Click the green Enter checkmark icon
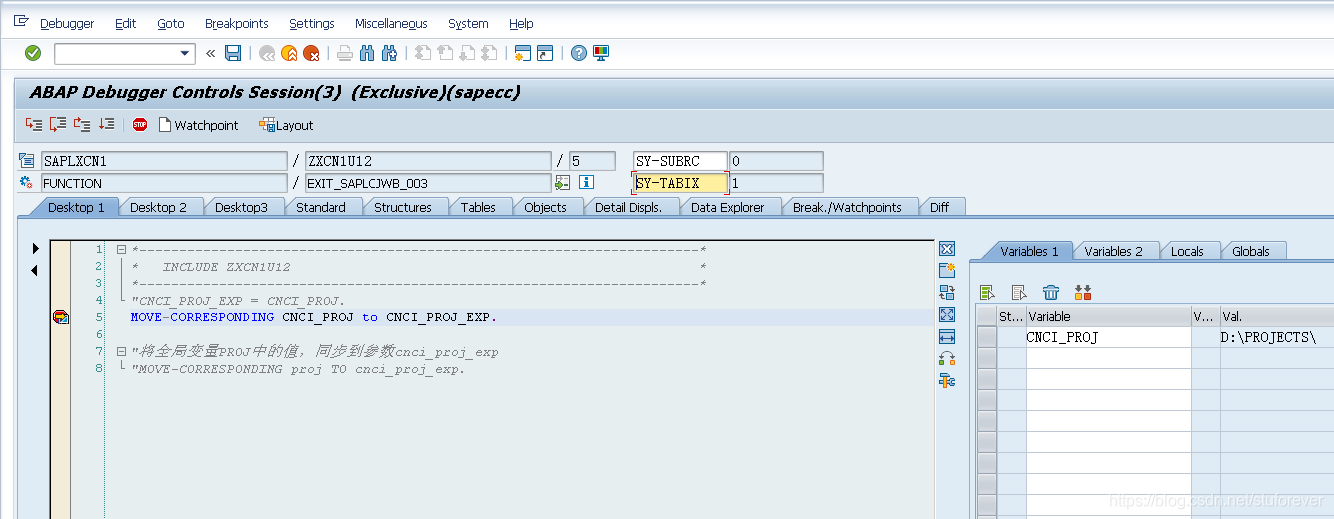This screenshot has height=519, width=1334. [x=33, y=53]
